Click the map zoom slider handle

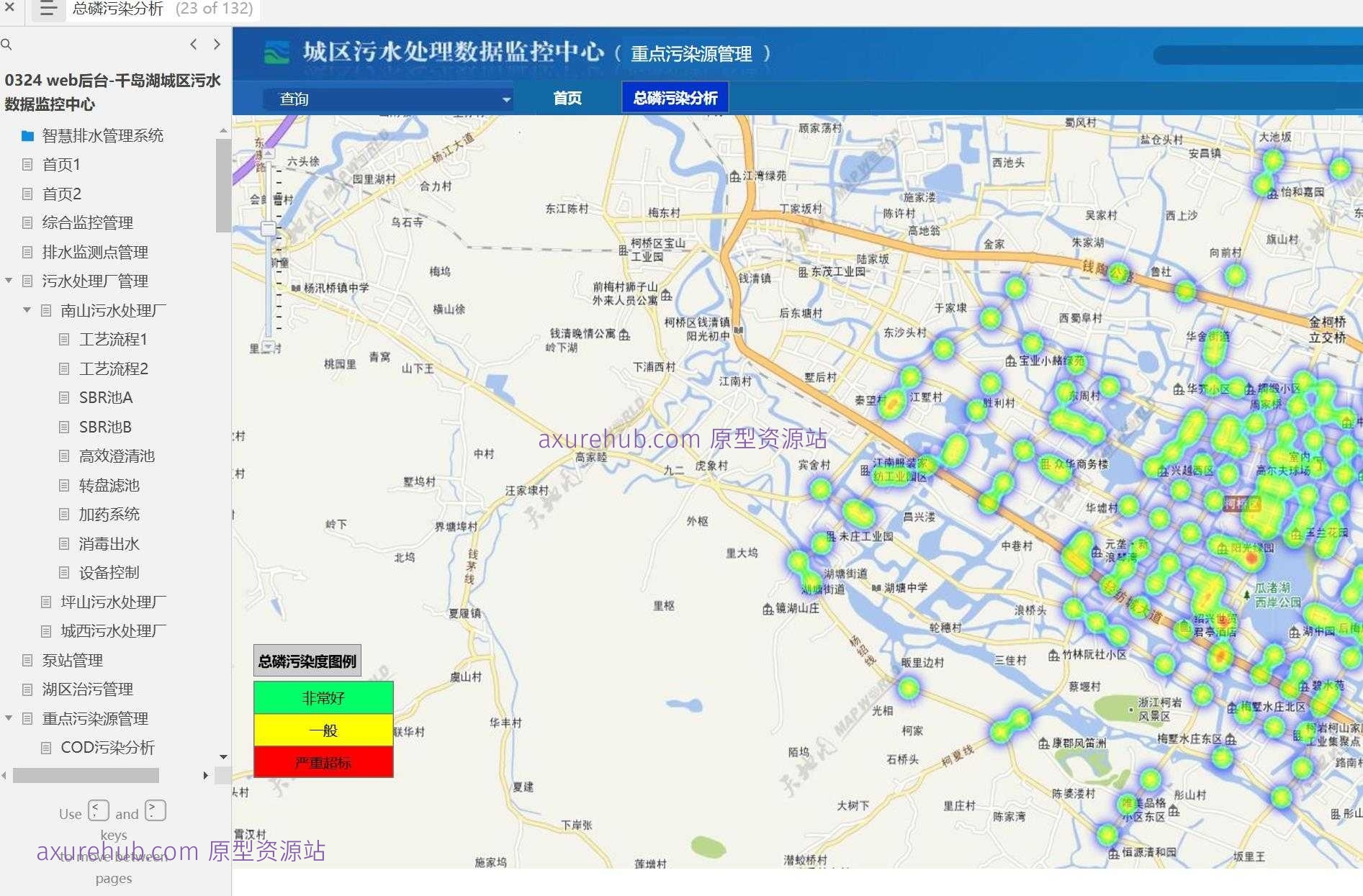click(268, 229)
